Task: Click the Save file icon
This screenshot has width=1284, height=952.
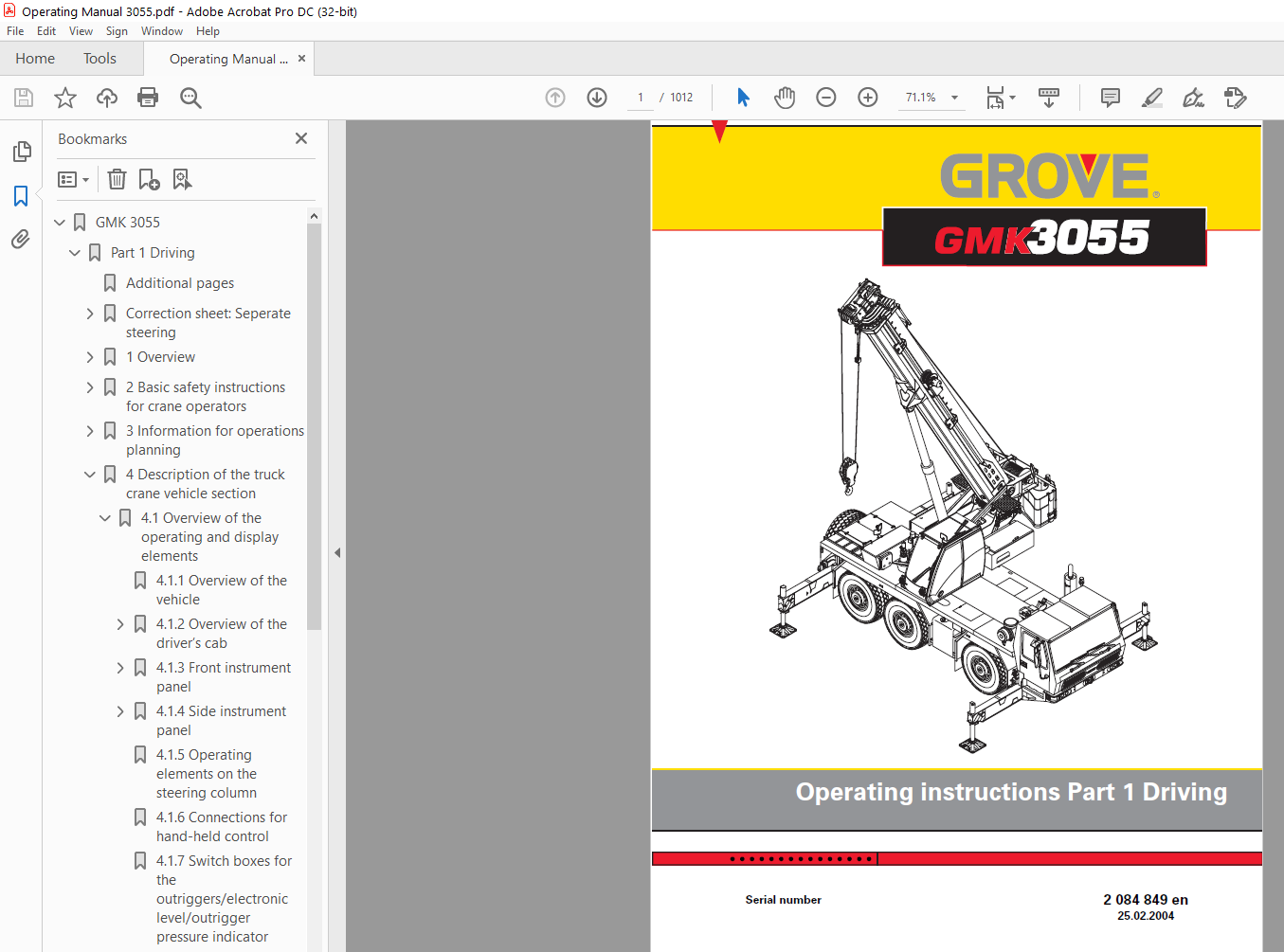Action: [x=24, y=98]
